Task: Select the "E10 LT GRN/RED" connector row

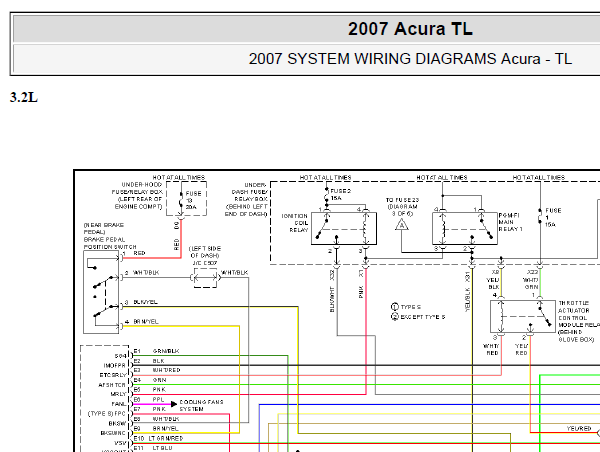Action: tap(158, 439)
